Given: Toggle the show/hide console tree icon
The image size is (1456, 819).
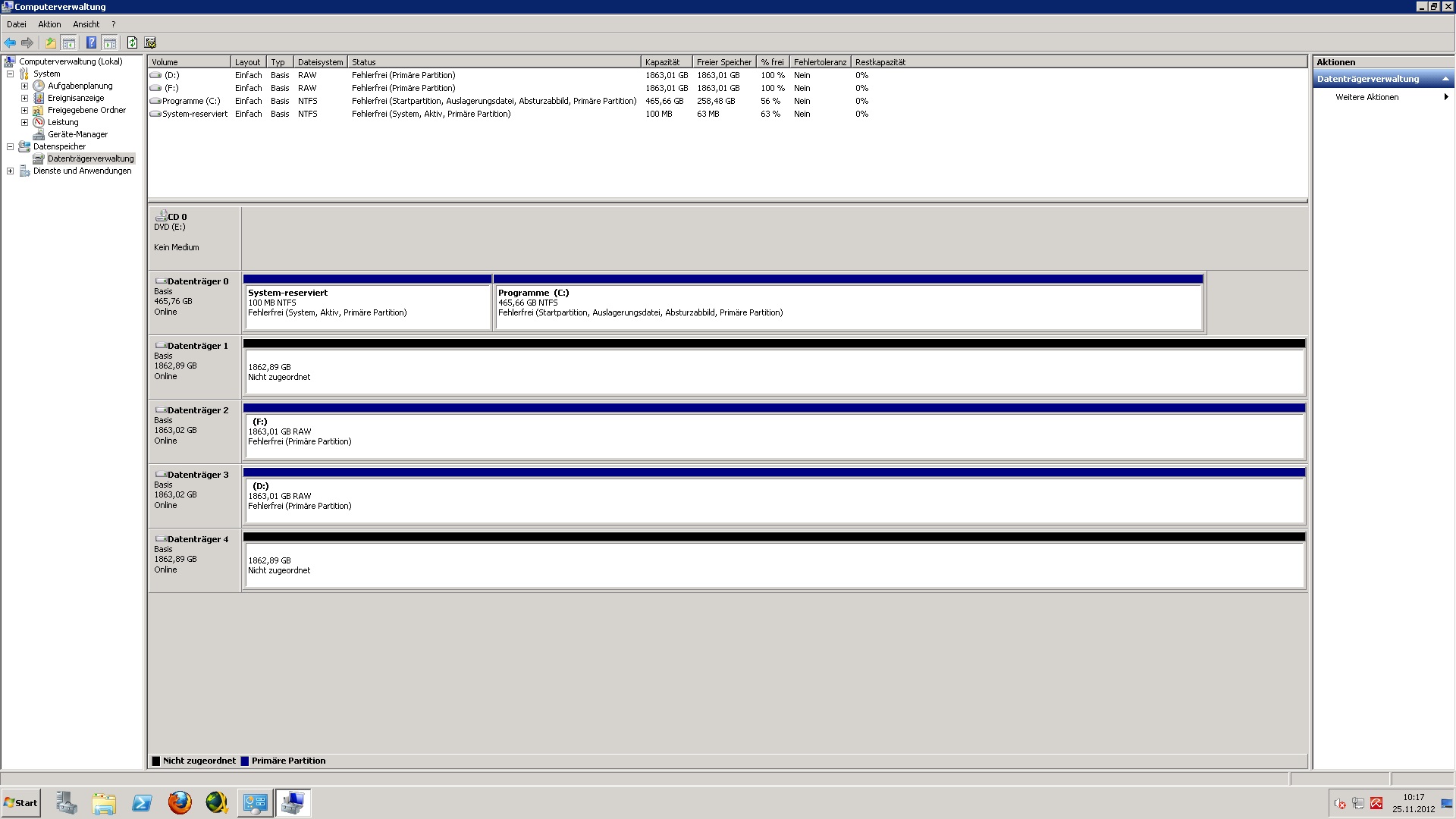Looking at the screenshot, I should pos(68,42).
